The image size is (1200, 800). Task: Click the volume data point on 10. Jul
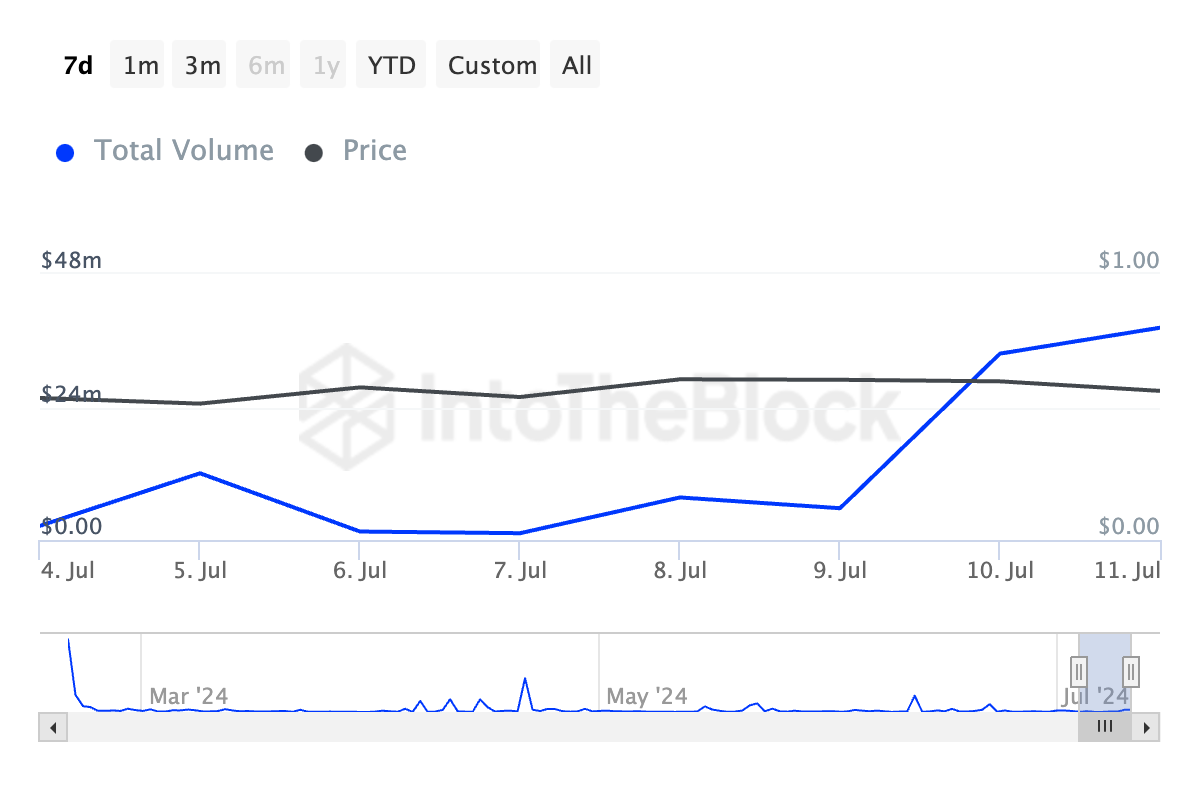[1000, 353]
